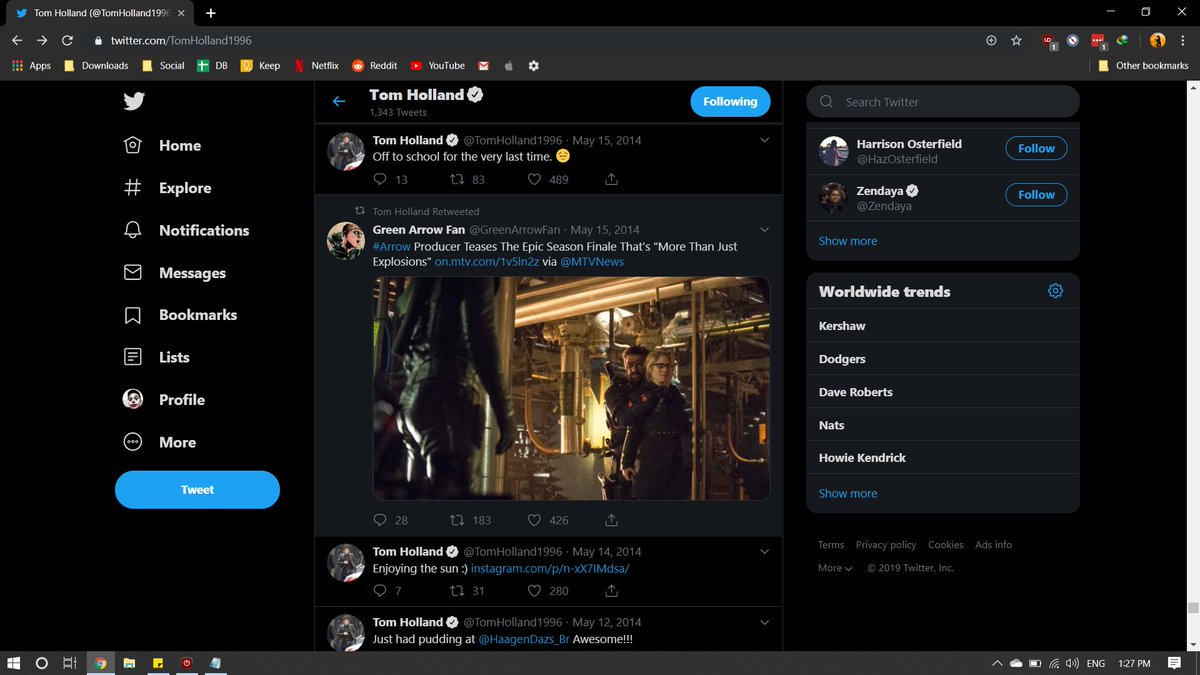Open dropdown caret on the pudding tweet
This screenshot has width=1200, height=675.
pyautogui.click(x=765, y=622)
